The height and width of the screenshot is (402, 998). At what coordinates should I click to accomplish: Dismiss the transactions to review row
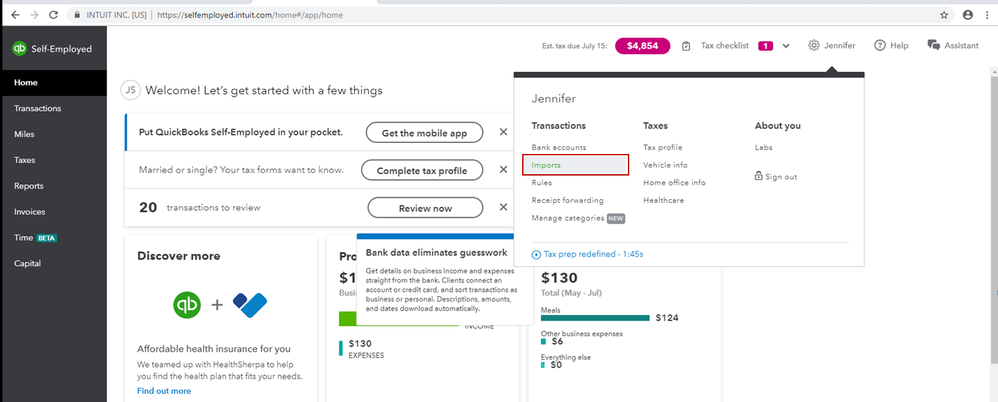pyautogui.click(x=503, y=207)
